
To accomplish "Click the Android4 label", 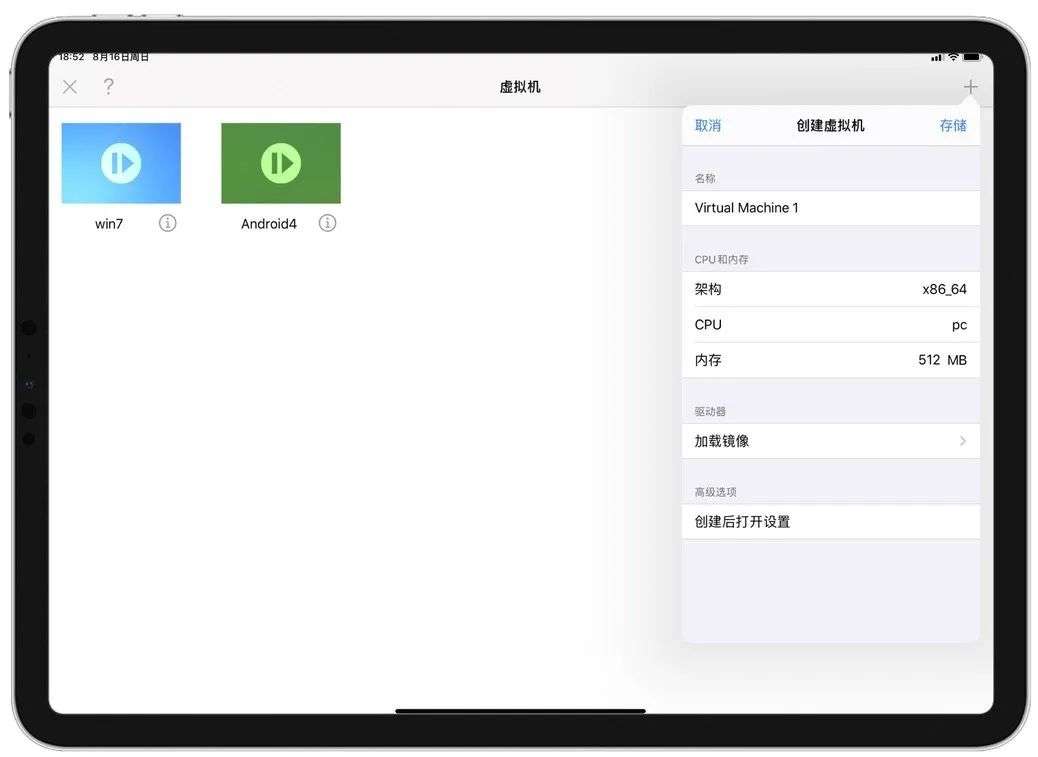I will point(269,224).
